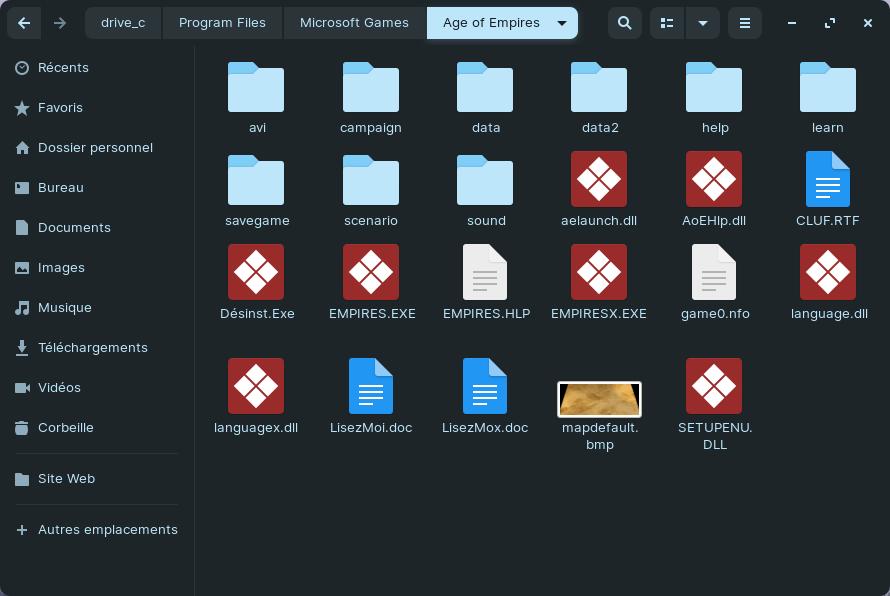The height and width of the screenshot is (596, 890).
Task: Minimize the file manager window
Action: click(792, 23)
